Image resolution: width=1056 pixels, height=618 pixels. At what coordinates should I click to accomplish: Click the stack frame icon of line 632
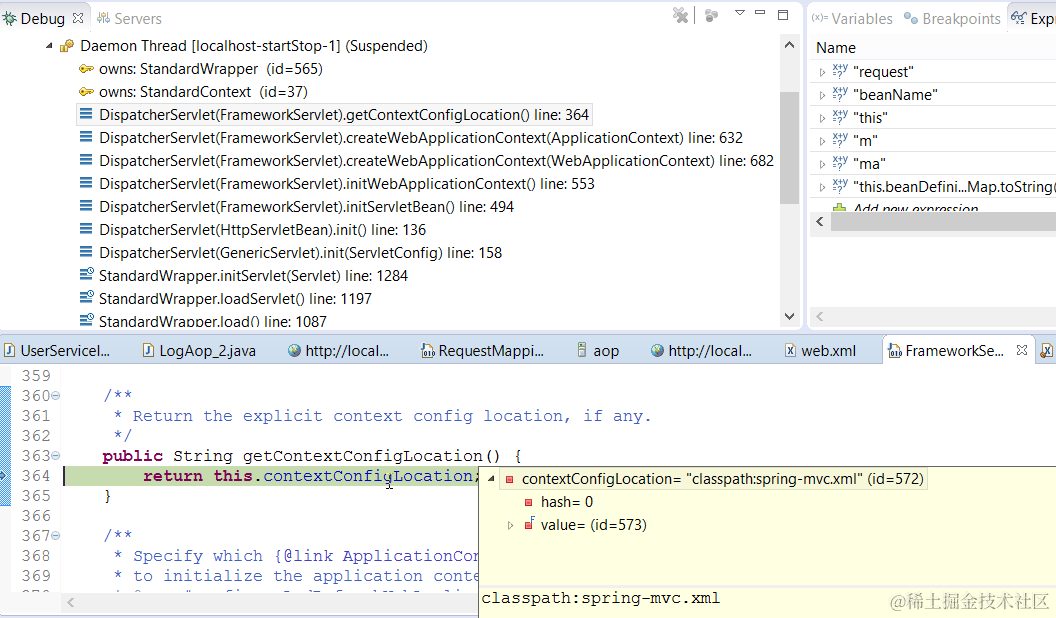[86, 137]
